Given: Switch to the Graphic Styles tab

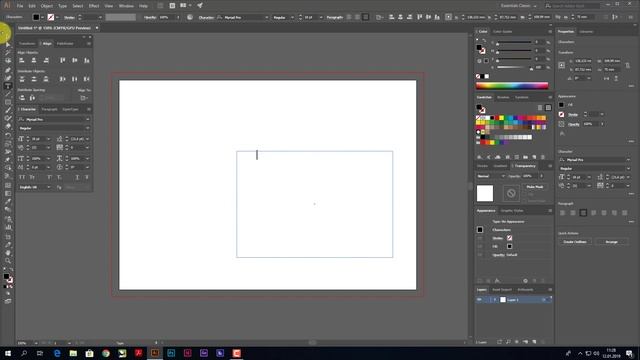Looking at the screenshot, I should [512, 211].
